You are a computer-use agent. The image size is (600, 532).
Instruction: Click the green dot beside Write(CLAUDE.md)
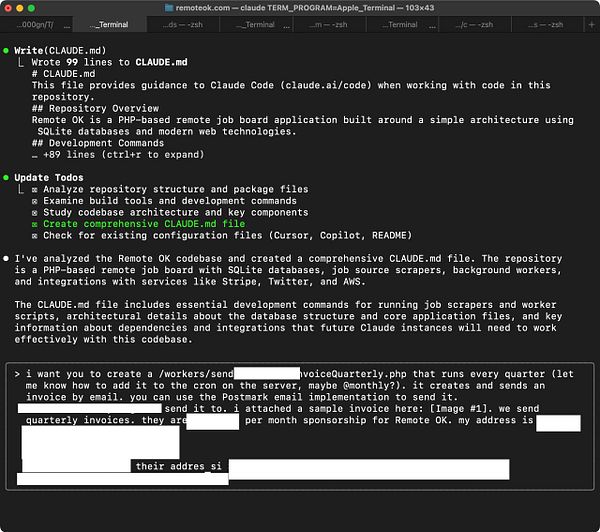[x=6, y=51]
